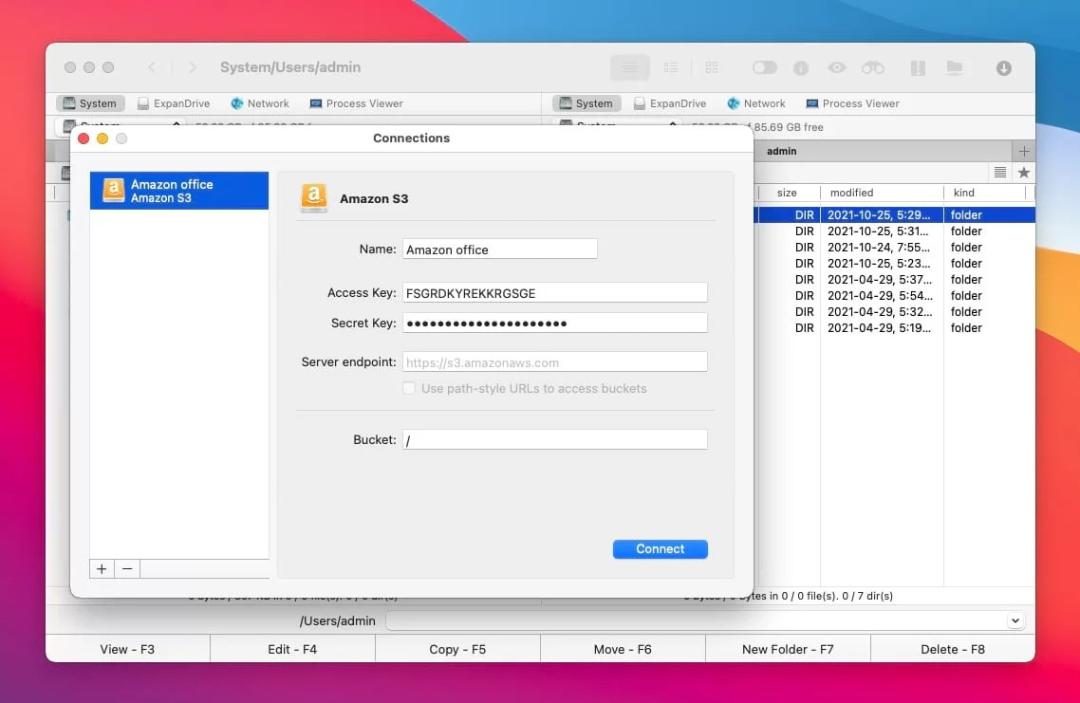Switch to brief list view icon

670,67
